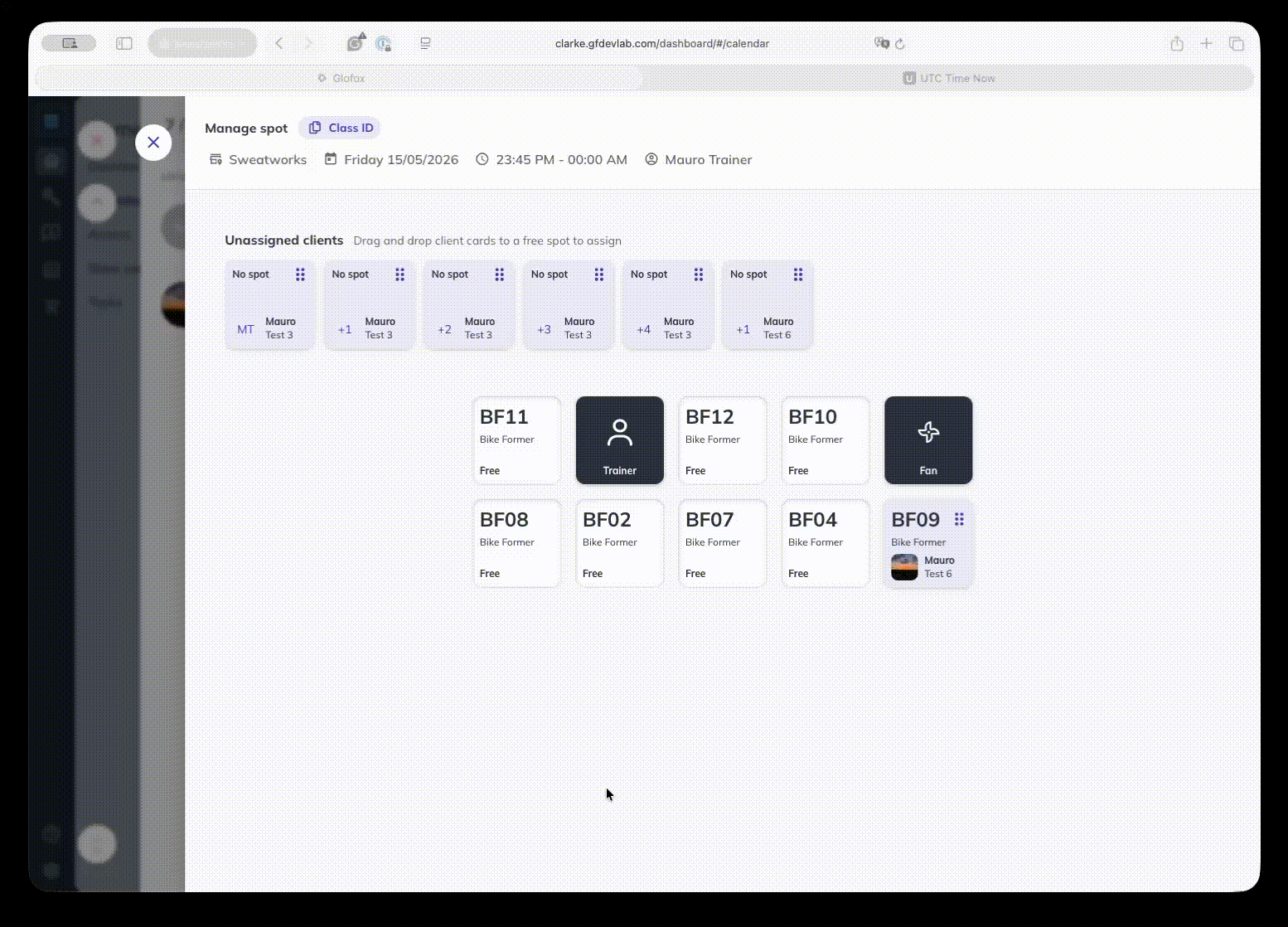Click the browser address bar
Viewport: 1288px width, 927px height.
tap(661, 43)
